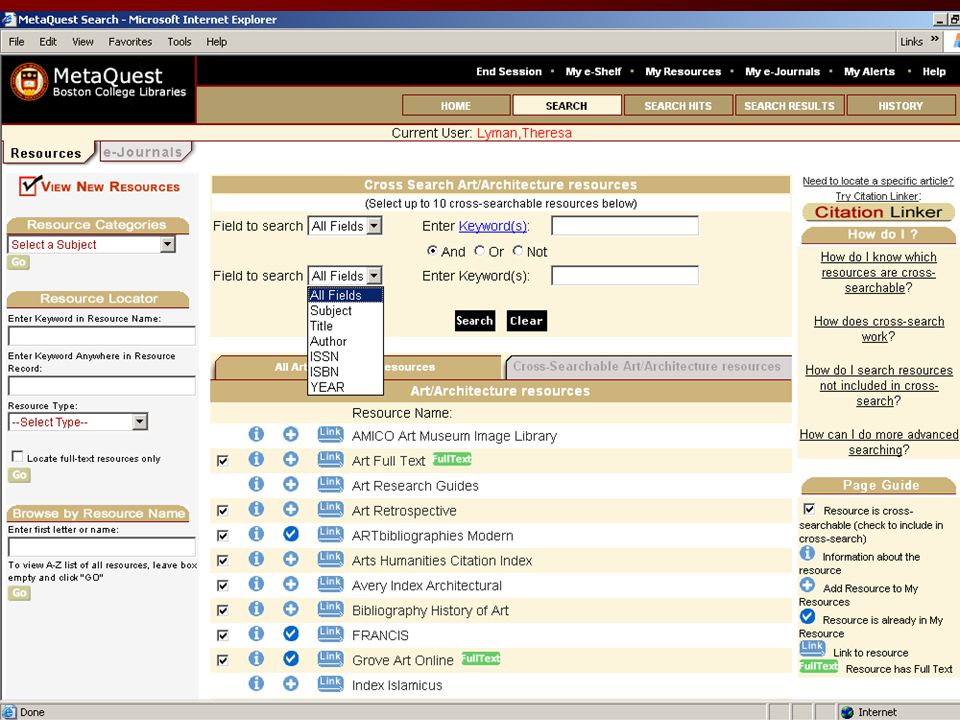
Task: Switch to the e-Journals tab
Action: tap(143, 152)
